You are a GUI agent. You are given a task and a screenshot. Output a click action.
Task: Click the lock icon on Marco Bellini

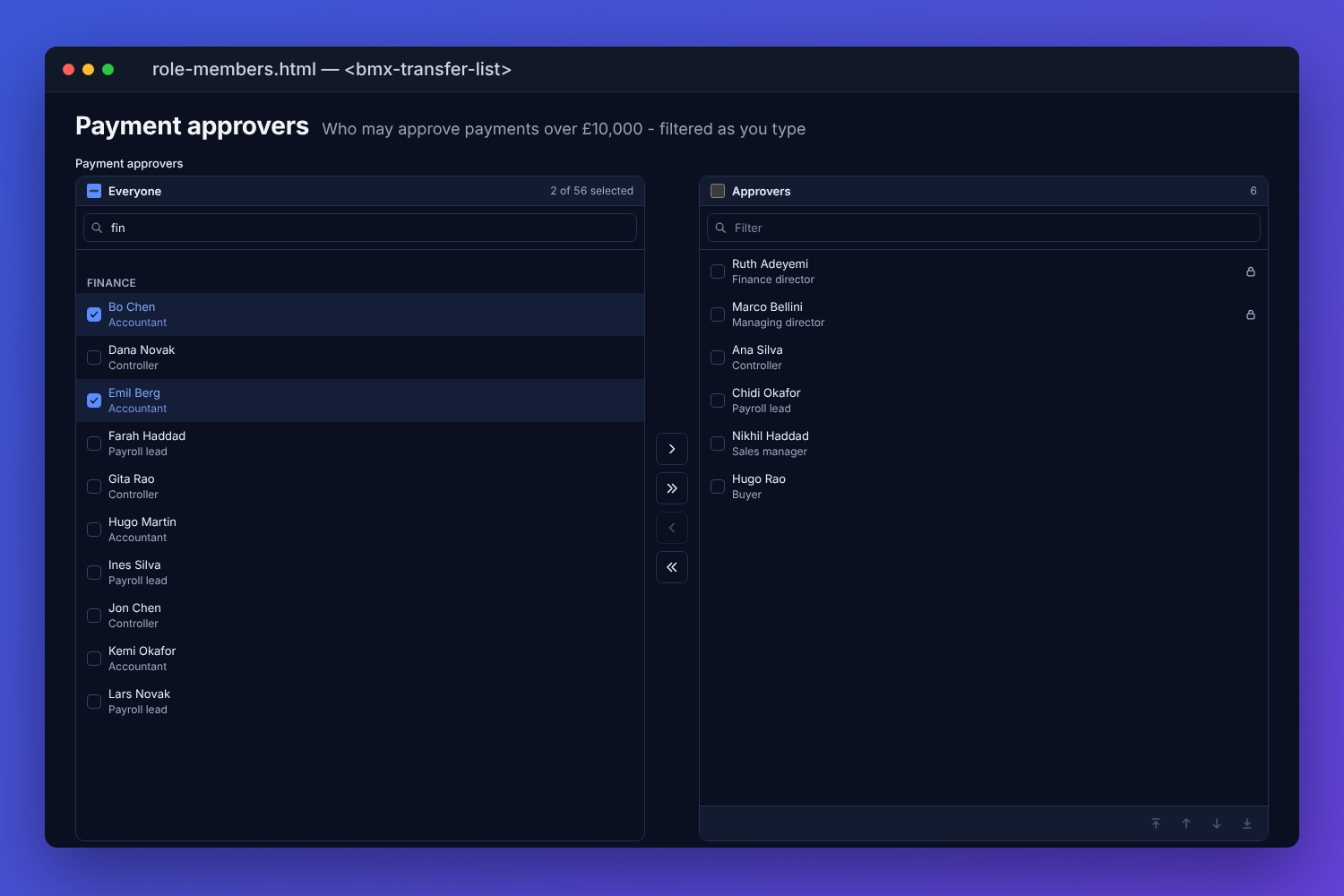(1251, 314)
